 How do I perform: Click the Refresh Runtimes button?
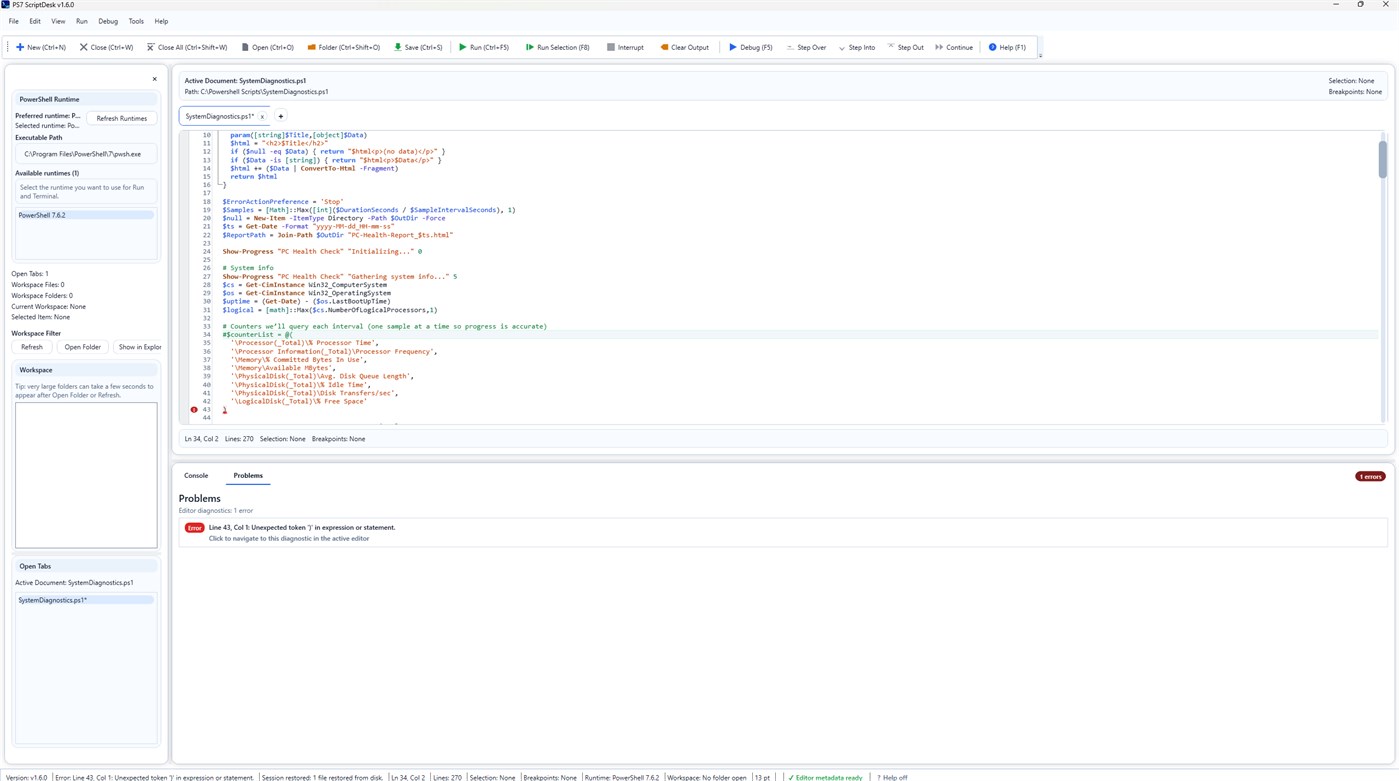click(x=122, y=118)
